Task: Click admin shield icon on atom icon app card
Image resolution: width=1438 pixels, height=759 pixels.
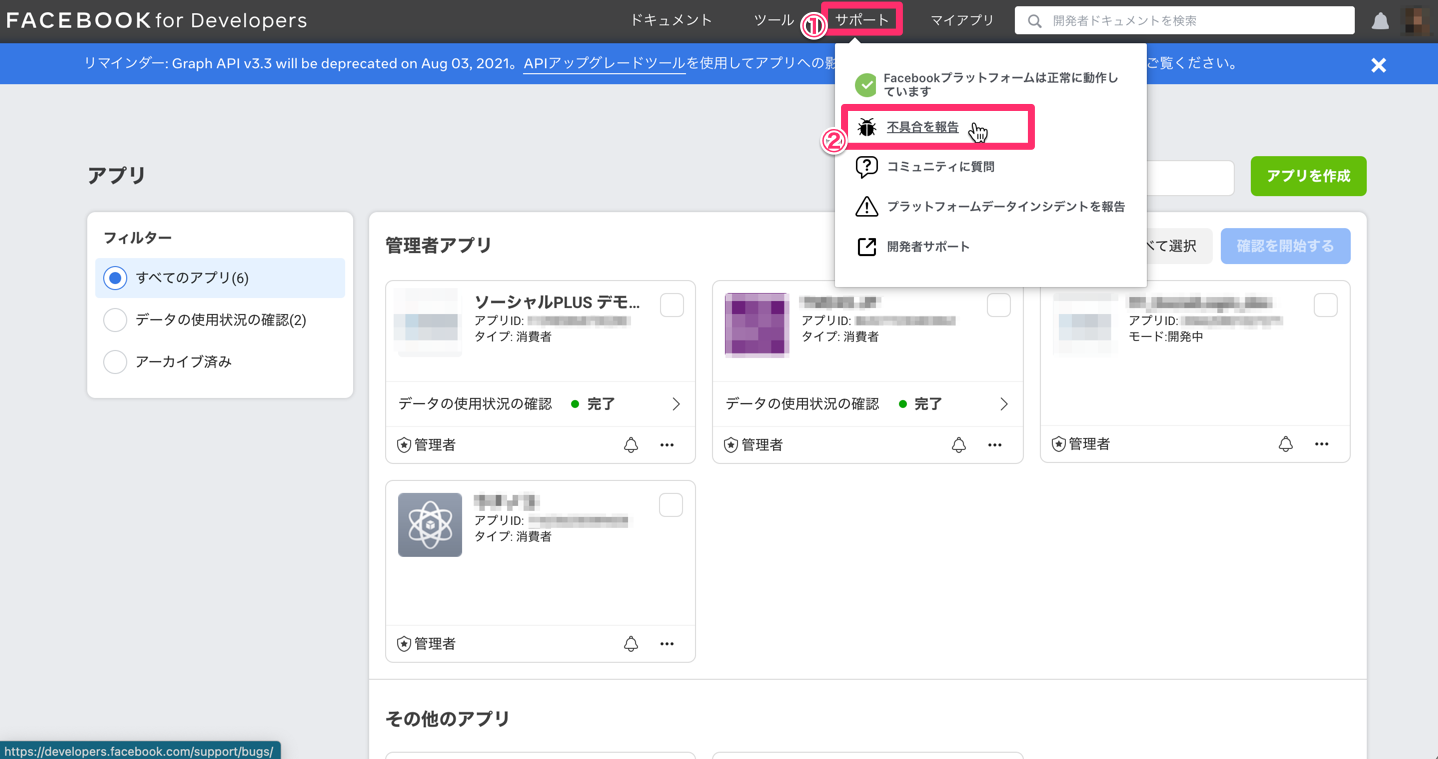Action: tap(404, 644)
